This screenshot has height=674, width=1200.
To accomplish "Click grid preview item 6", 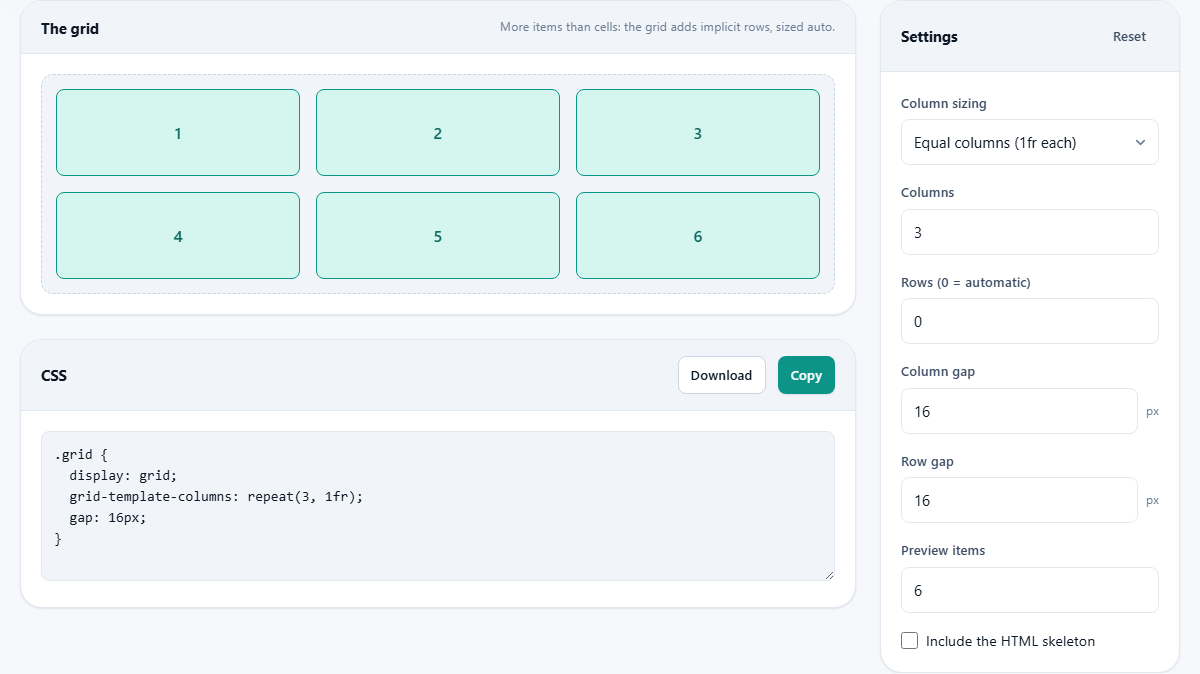I will [698, 236].
